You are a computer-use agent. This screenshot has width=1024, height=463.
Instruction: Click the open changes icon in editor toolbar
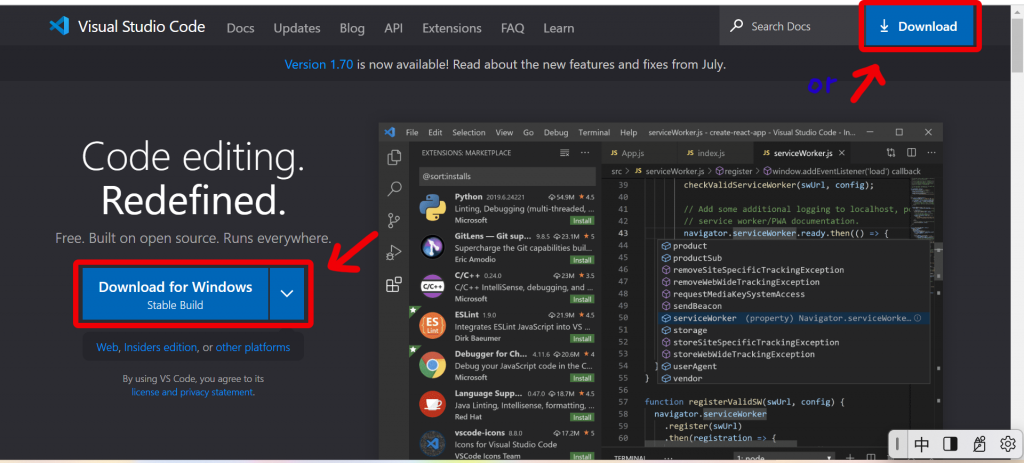point(891,153)
